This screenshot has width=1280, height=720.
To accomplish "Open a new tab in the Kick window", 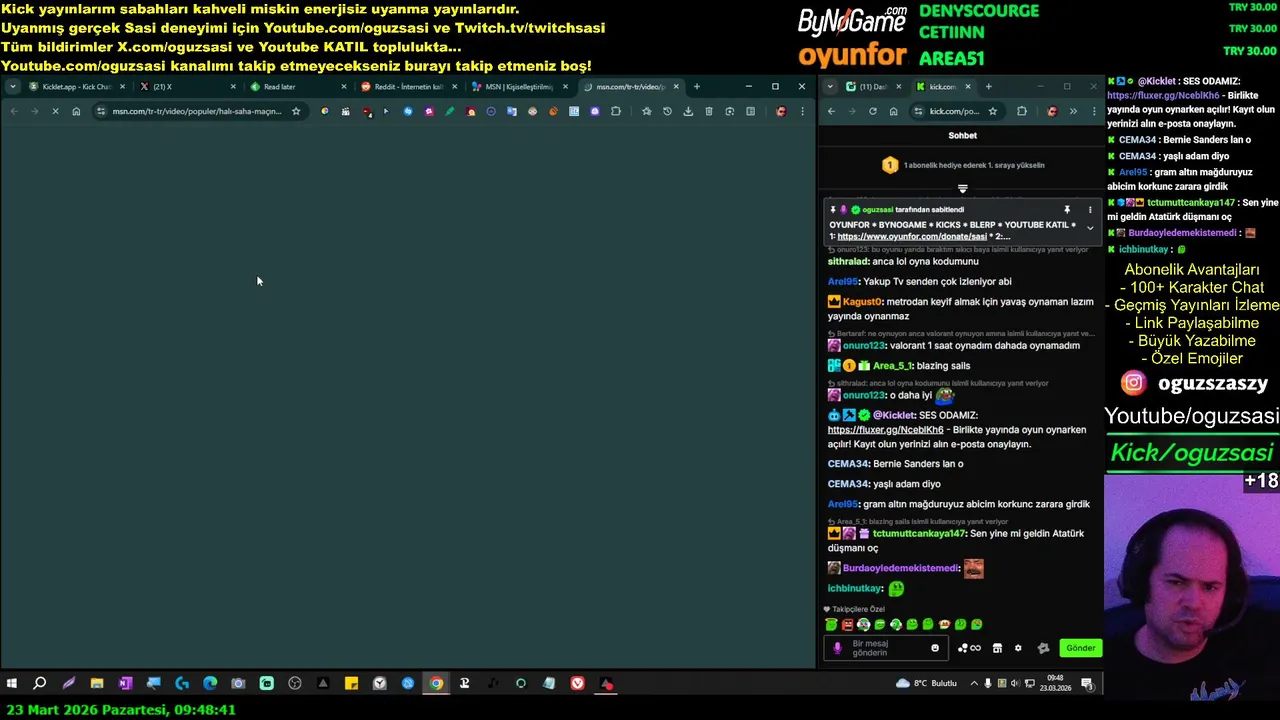I will [x=988, y=87].
